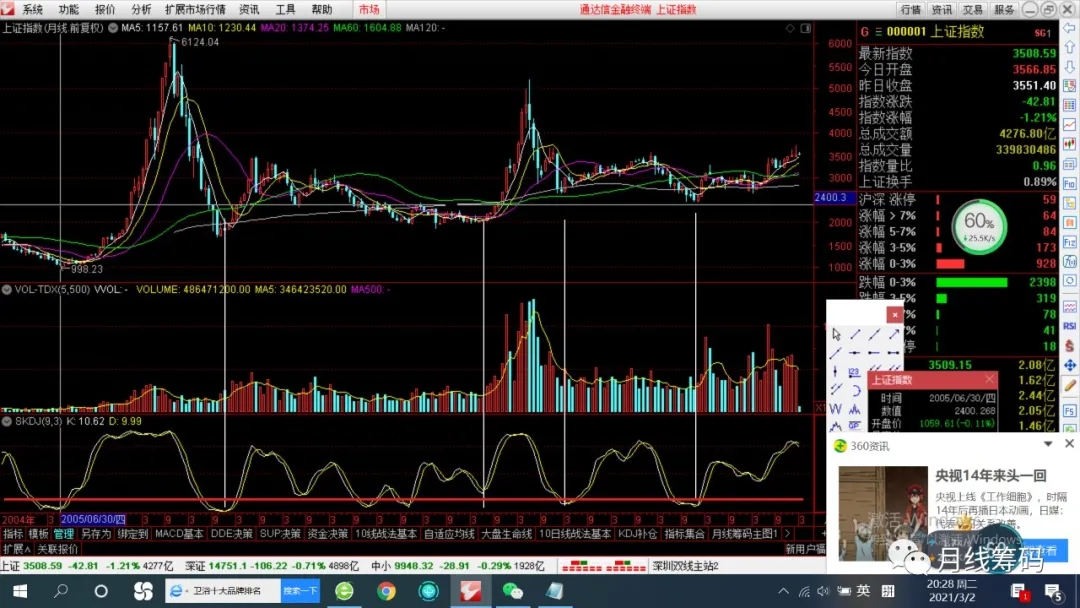Close the drawing tools palette
The width and height of the screenshot is (1080, 608).
(x=894, y=315)
